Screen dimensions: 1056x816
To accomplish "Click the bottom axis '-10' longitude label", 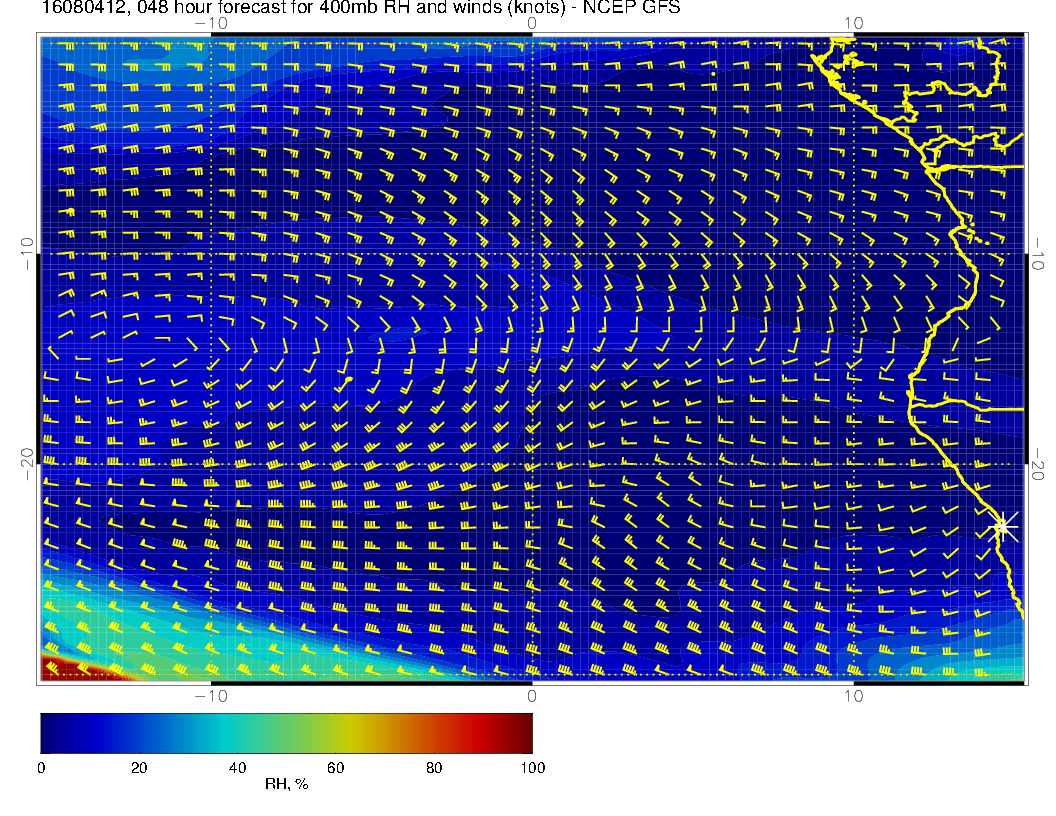I will coord(211,696).
